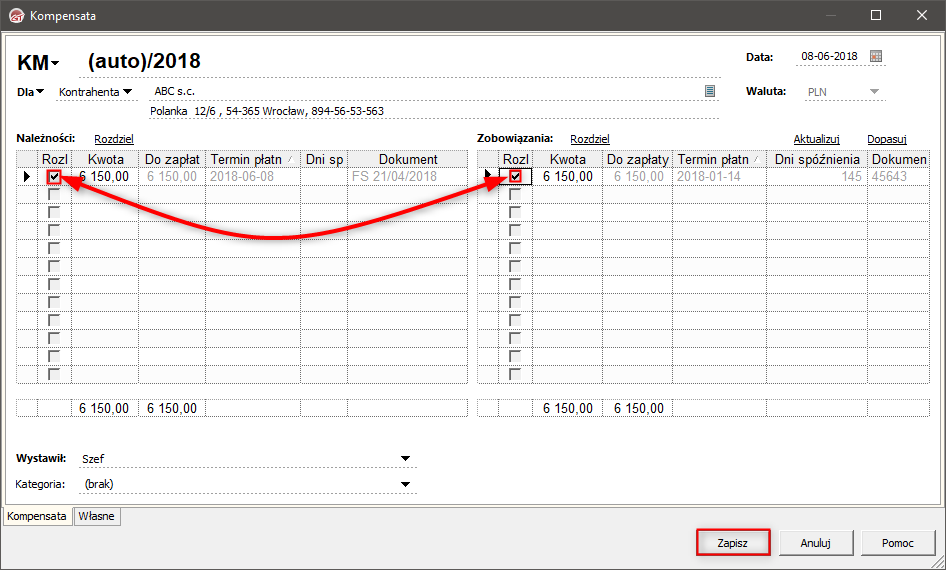Click the Należności Dokument column header
Image resolution: width=946 pixels, height=570 pixels.
coord(408,159)
